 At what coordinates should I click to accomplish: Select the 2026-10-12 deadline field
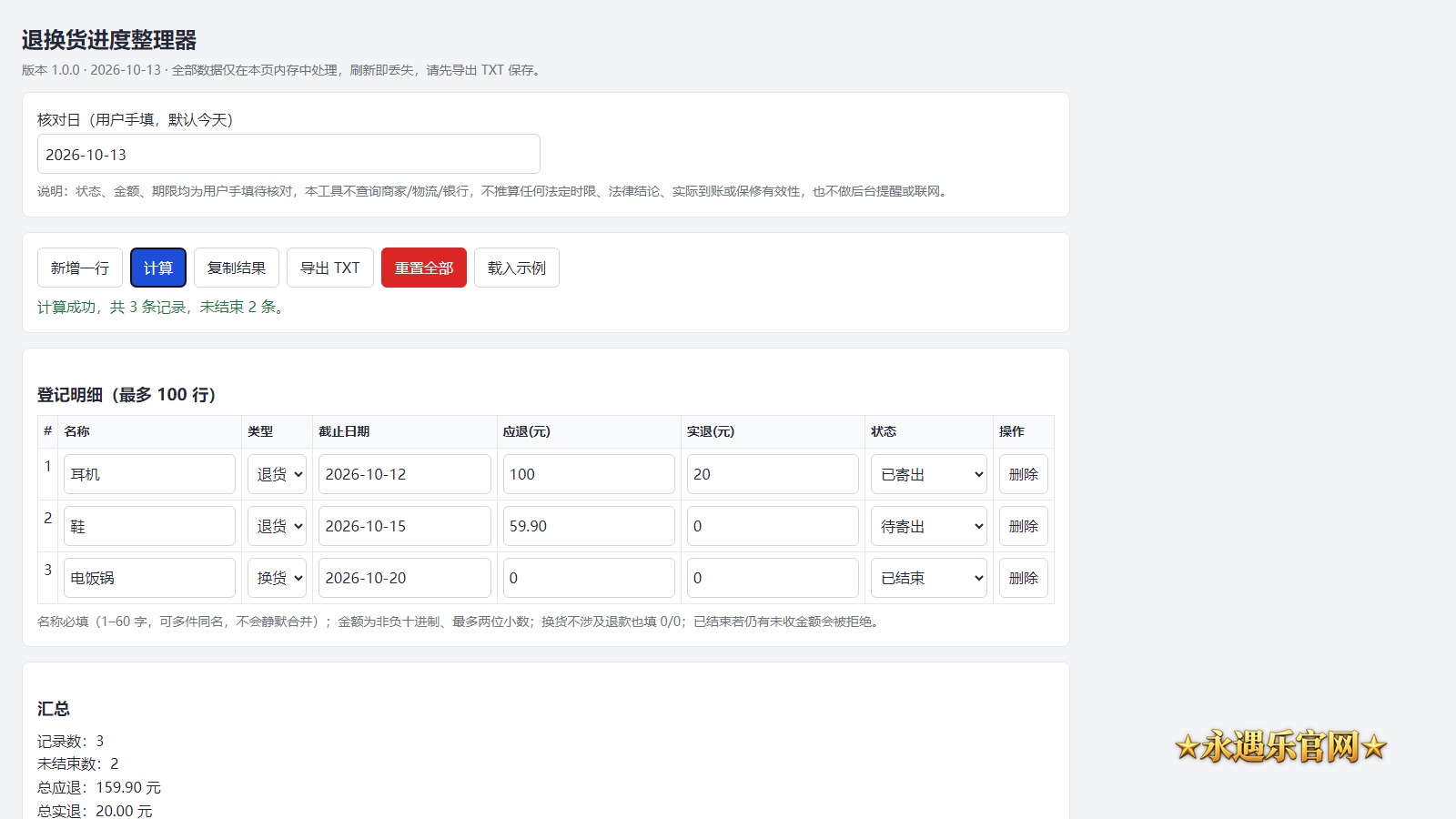405,474
